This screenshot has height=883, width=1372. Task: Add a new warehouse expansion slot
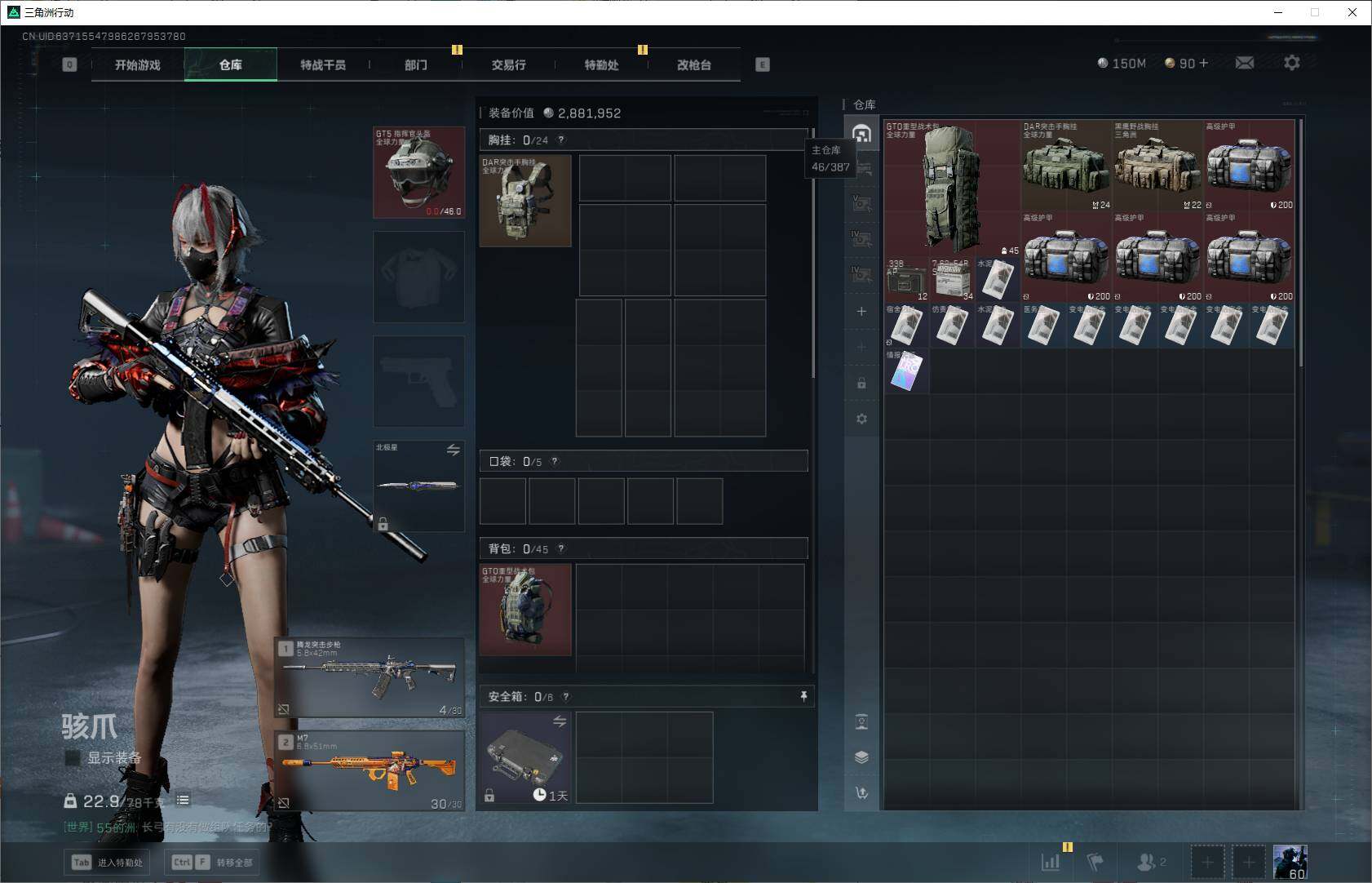861,311
